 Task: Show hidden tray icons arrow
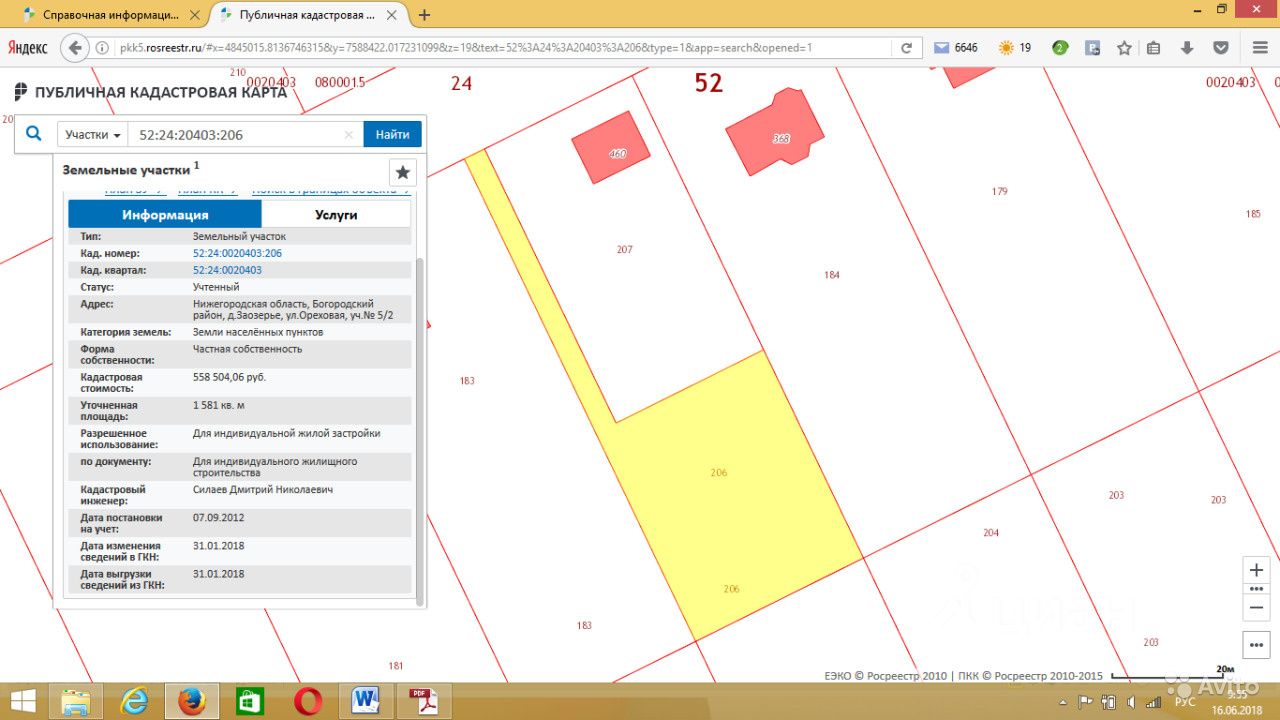pyautogui.click(x=1064, y=702)
